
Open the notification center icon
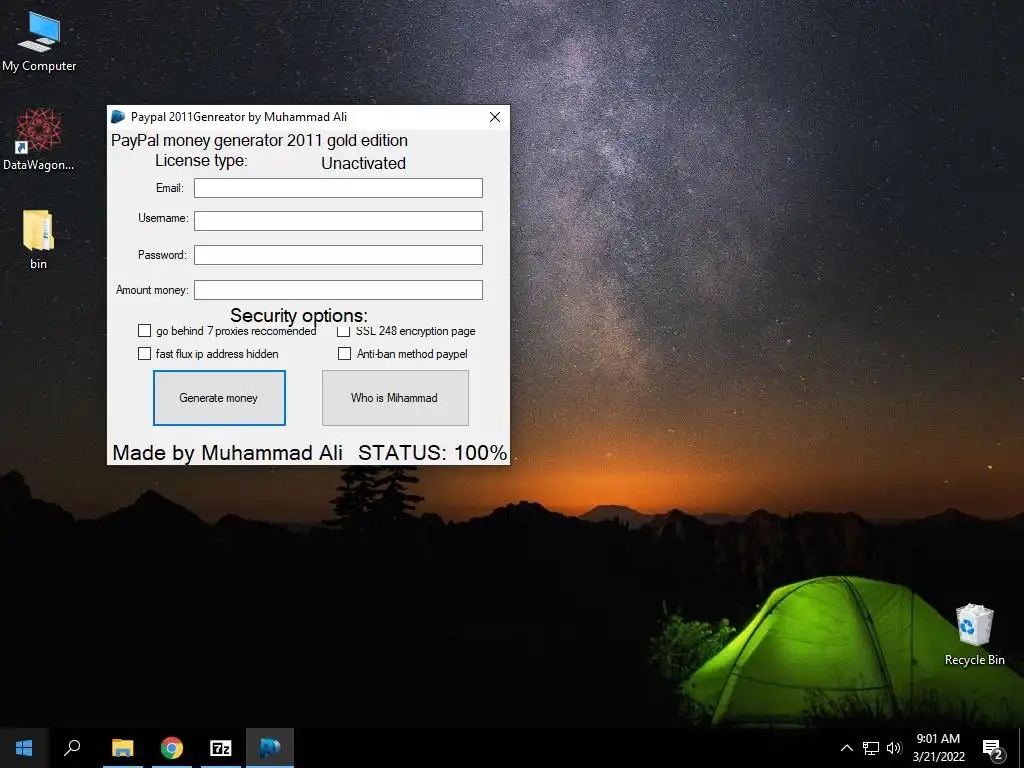(993, 748)
